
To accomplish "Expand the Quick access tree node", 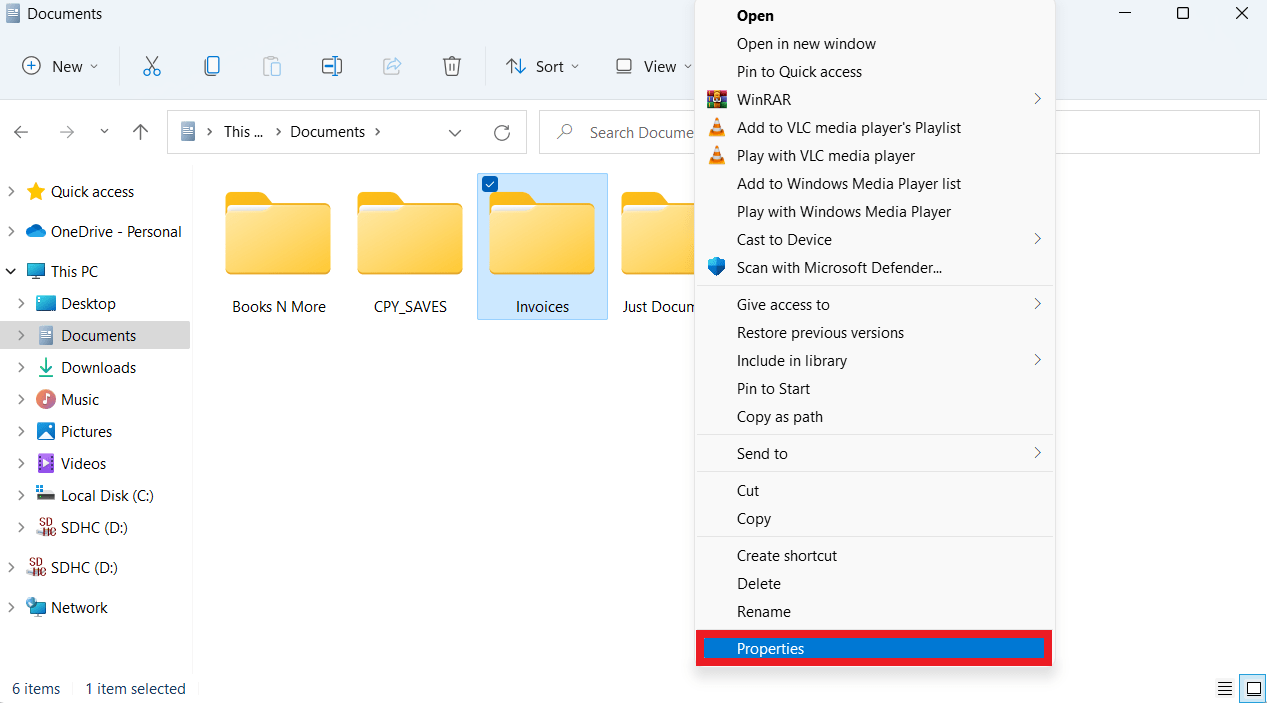I will (12, 191).
